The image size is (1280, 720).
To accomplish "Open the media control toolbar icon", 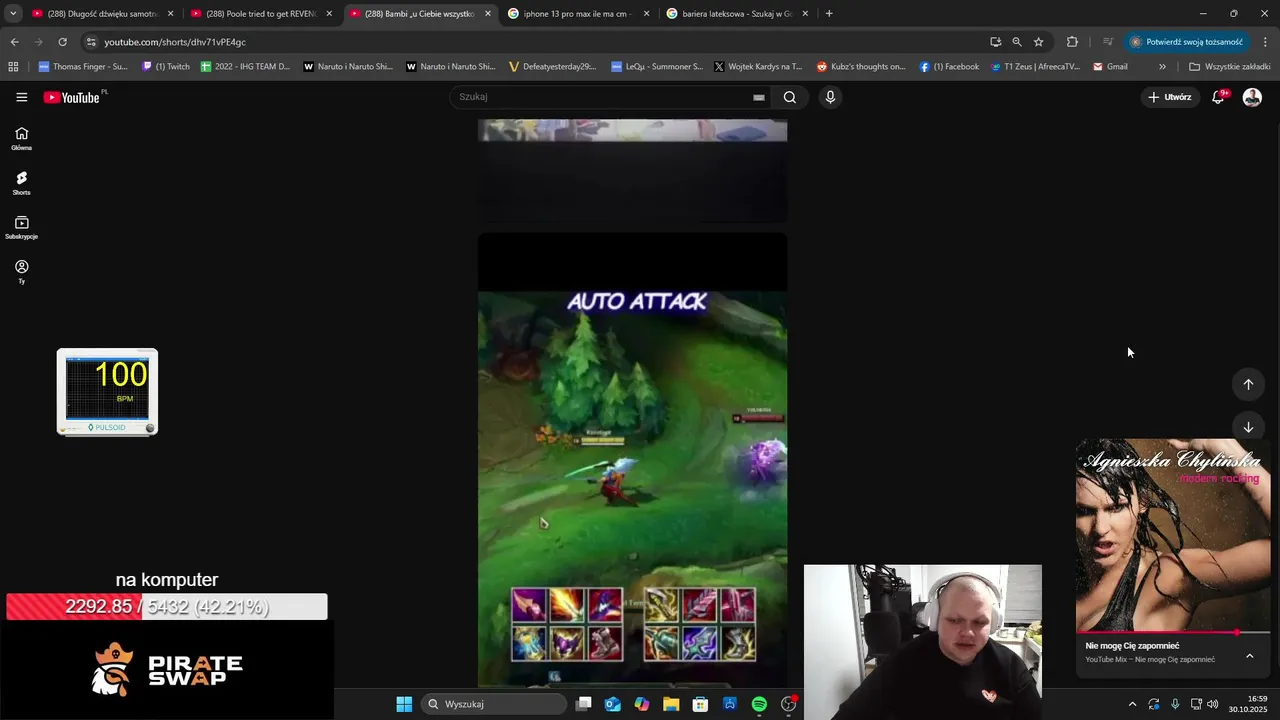I will coord(1108,42).
